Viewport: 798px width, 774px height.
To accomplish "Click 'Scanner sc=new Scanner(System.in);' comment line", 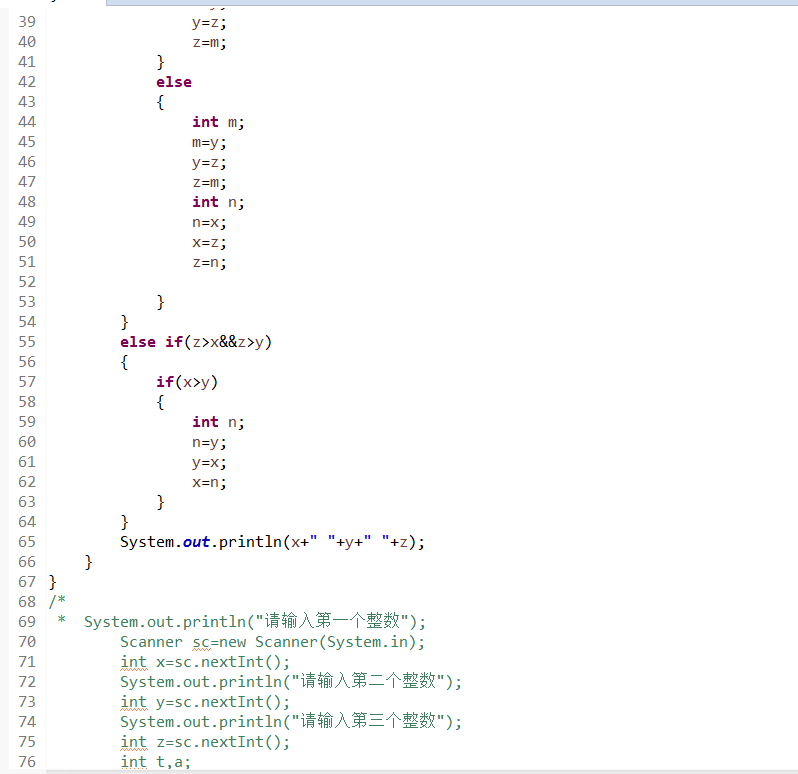I will coord(272,642).
